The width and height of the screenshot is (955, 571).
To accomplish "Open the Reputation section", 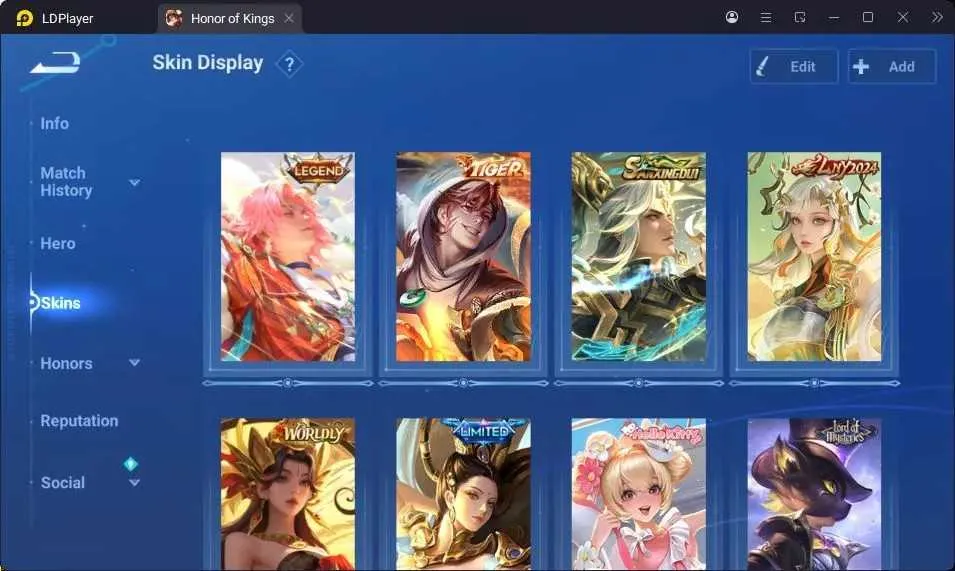I will [79, 421].
